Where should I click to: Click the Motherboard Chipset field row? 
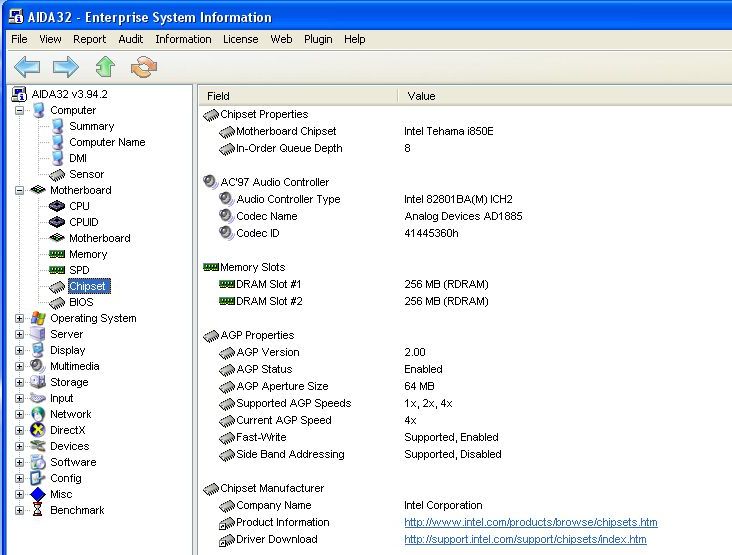click(x=286, y=131)
